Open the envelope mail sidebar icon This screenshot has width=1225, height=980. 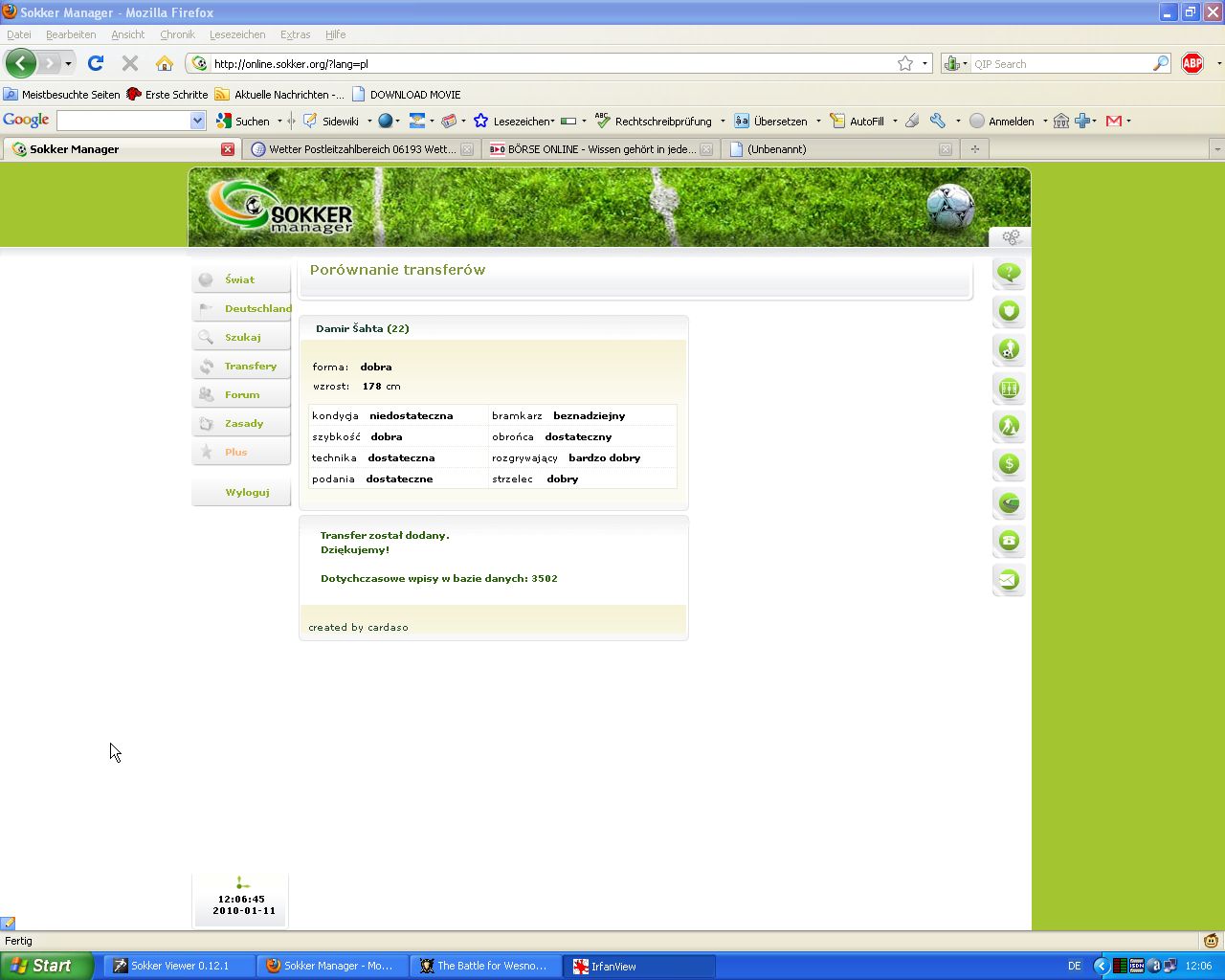pos(1009,579)
